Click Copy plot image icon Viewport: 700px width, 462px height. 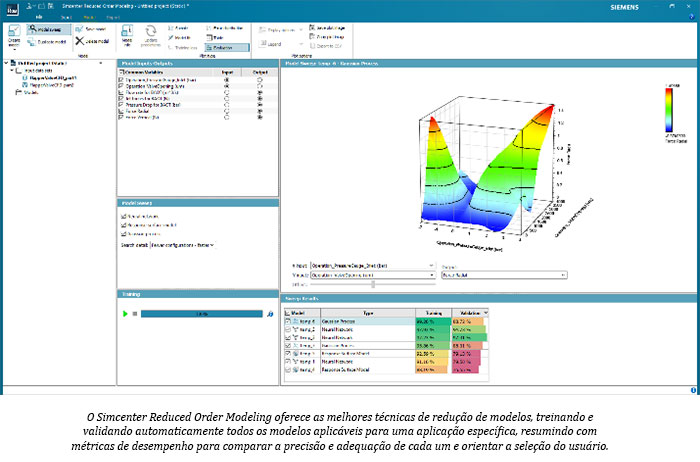(x=312, y=37)
